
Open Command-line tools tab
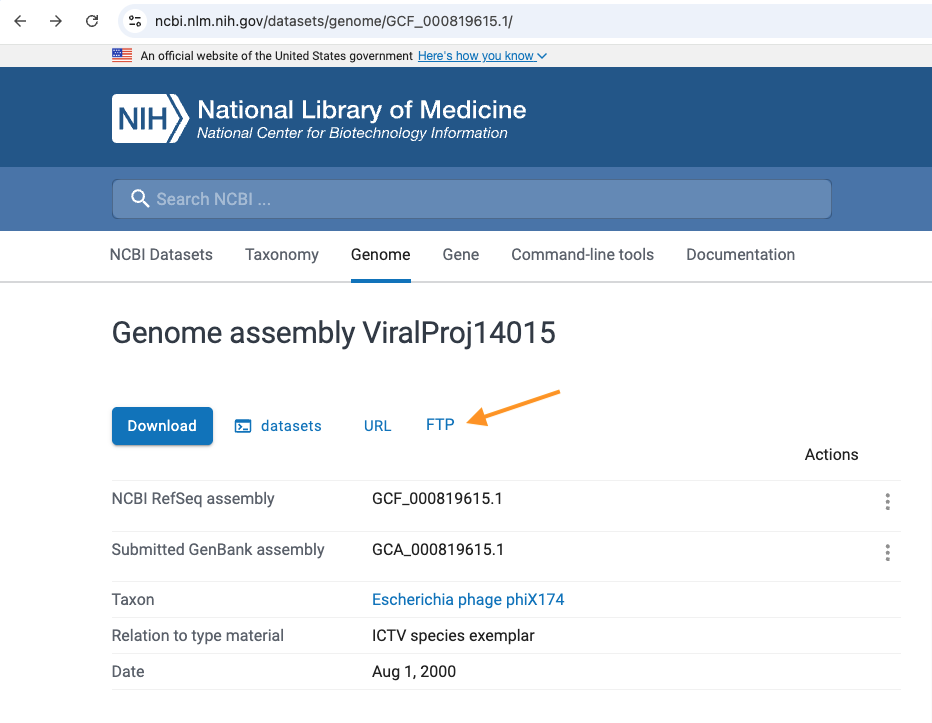tap(582, 254)
